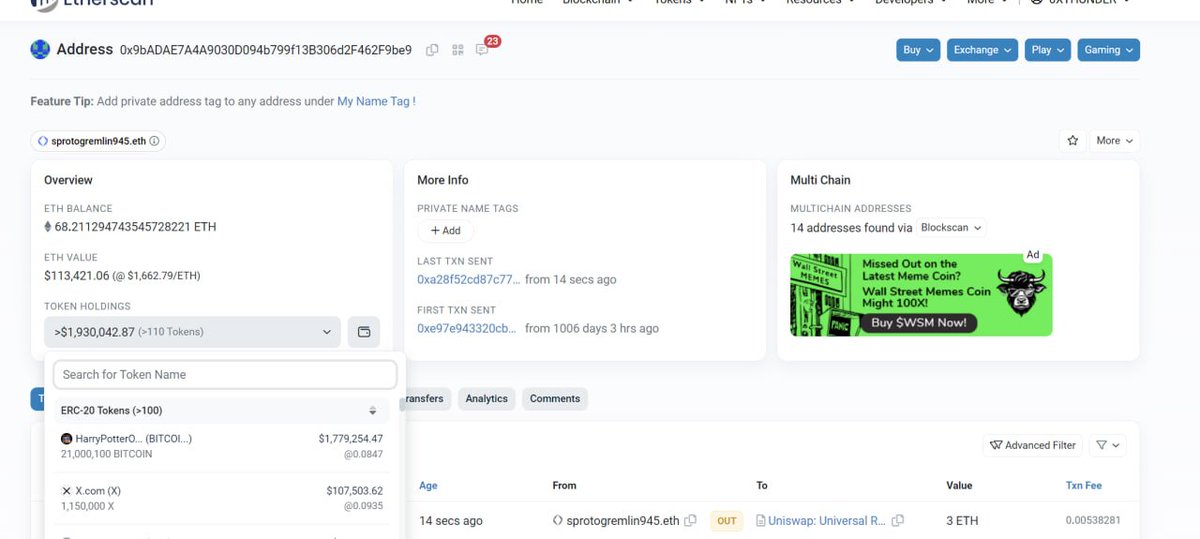Click inside the Search for Token Name field
Screen dimensions: 1200x539
coord(225,375)
